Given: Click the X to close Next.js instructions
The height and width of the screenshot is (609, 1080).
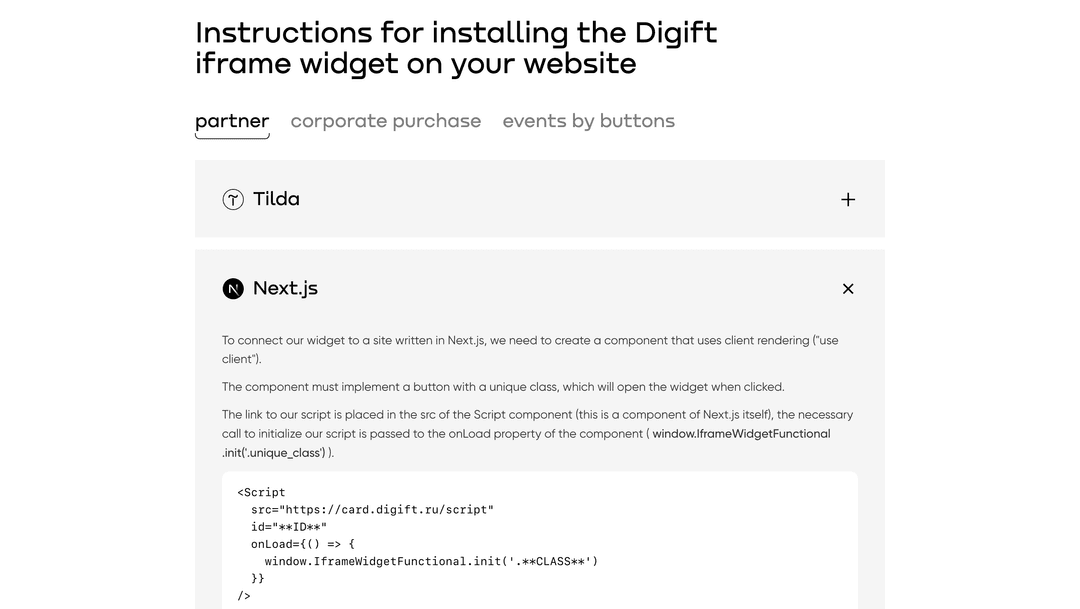Looking at the screenshot, I should (847, 288).
